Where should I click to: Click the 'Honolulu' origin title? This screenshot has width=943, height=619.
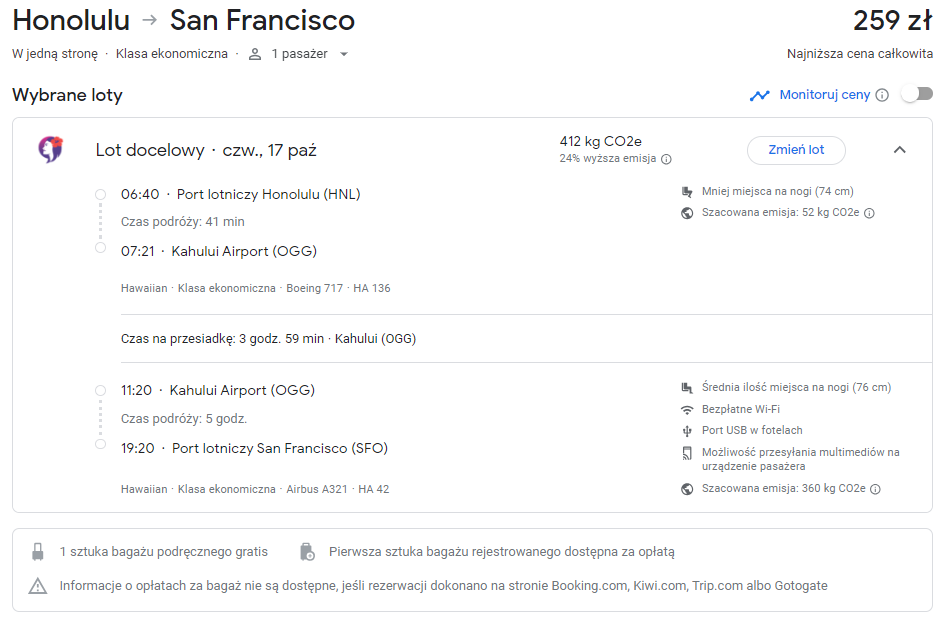pyautogui.click(x=71, y=20)
